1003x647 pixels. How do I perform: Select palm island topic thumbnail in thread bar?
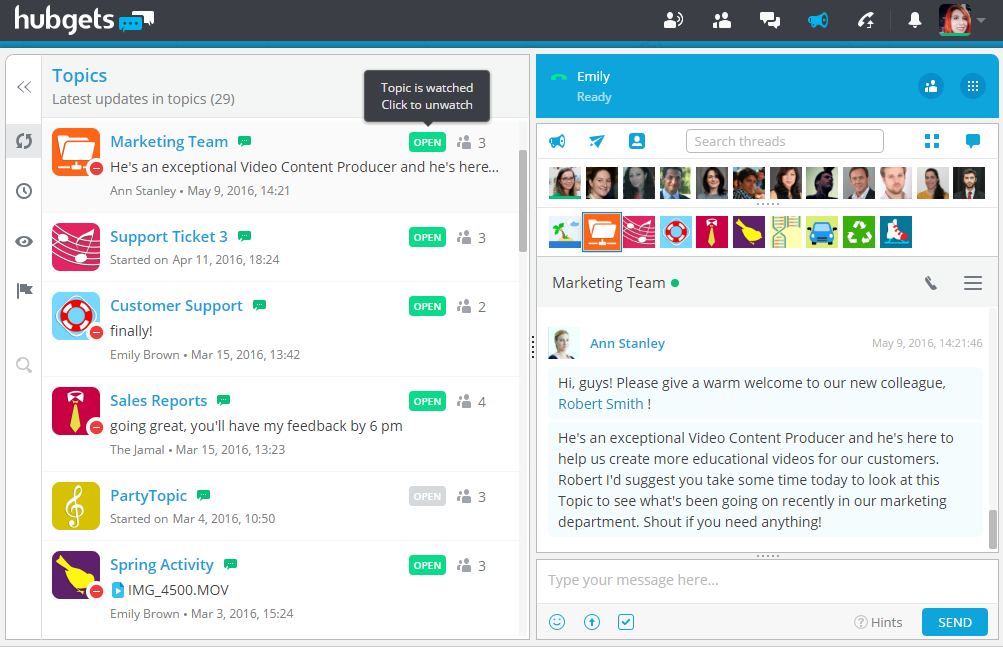point(565,232)
